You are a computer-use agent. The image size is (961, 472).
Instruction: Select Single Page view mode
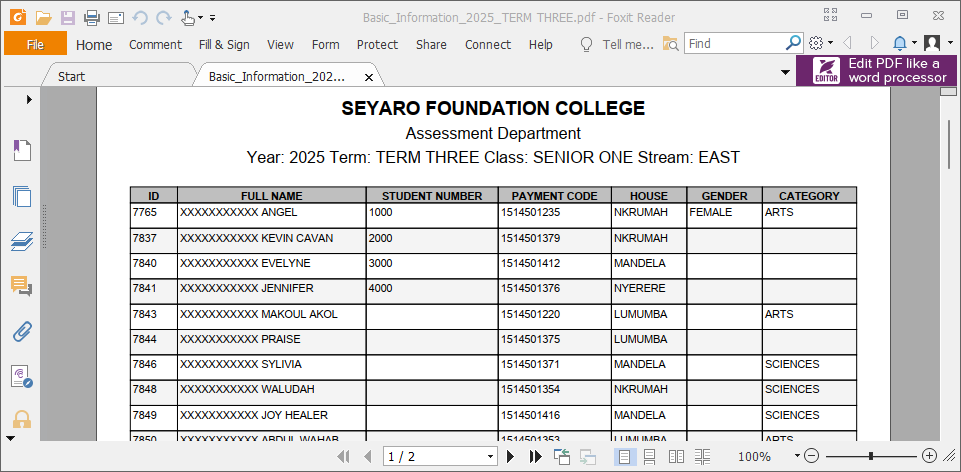625,456
